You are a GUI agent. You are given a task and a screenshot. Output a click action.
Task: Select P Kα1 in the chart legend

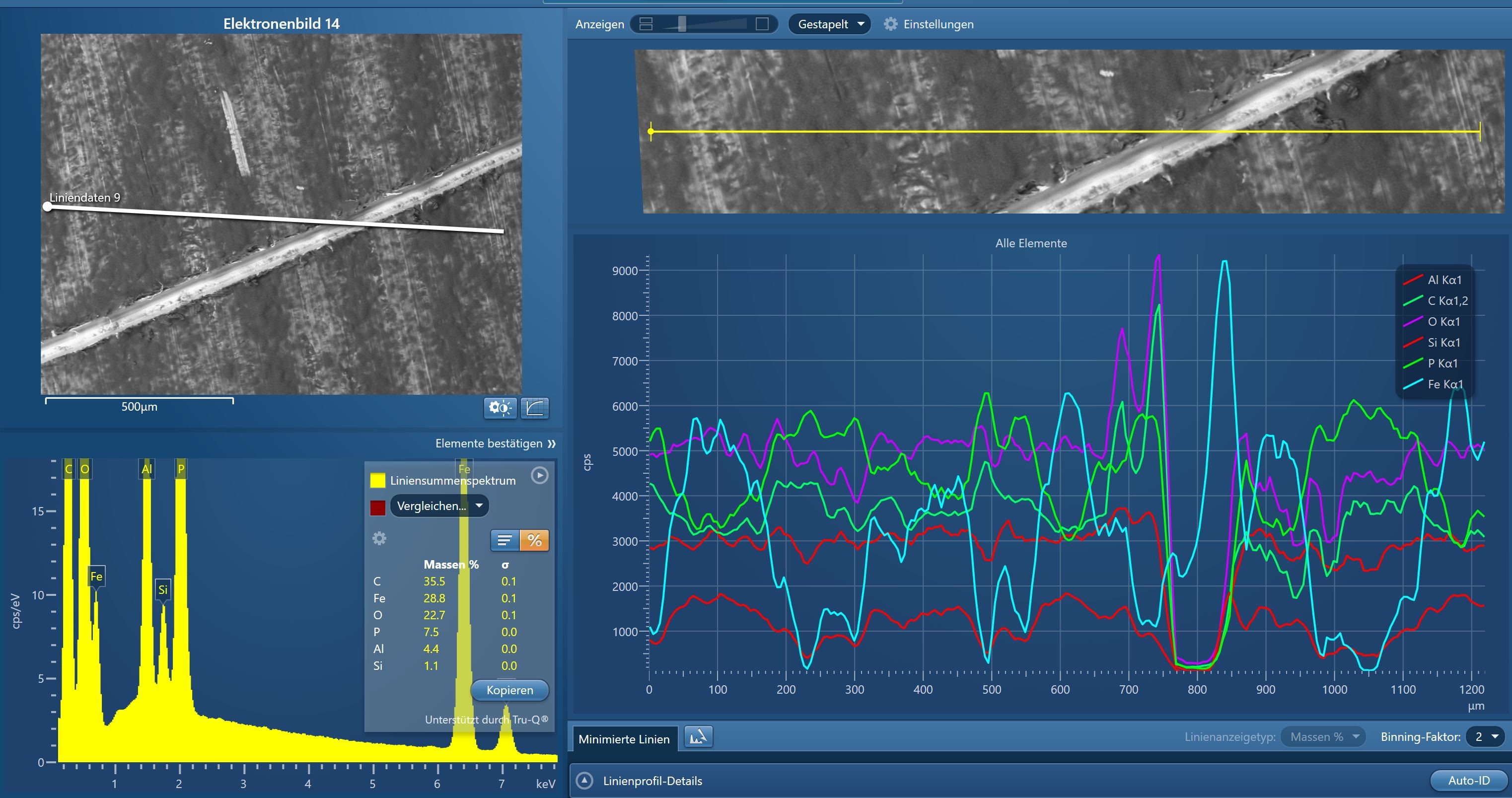click(1432, 363)
